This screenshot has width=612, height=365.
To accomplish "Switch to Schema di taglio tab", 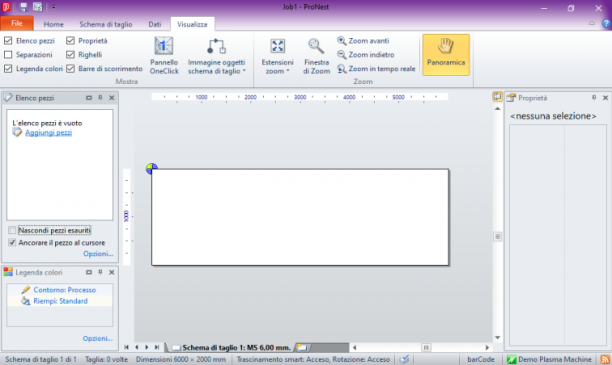I will tap(106, 24).
